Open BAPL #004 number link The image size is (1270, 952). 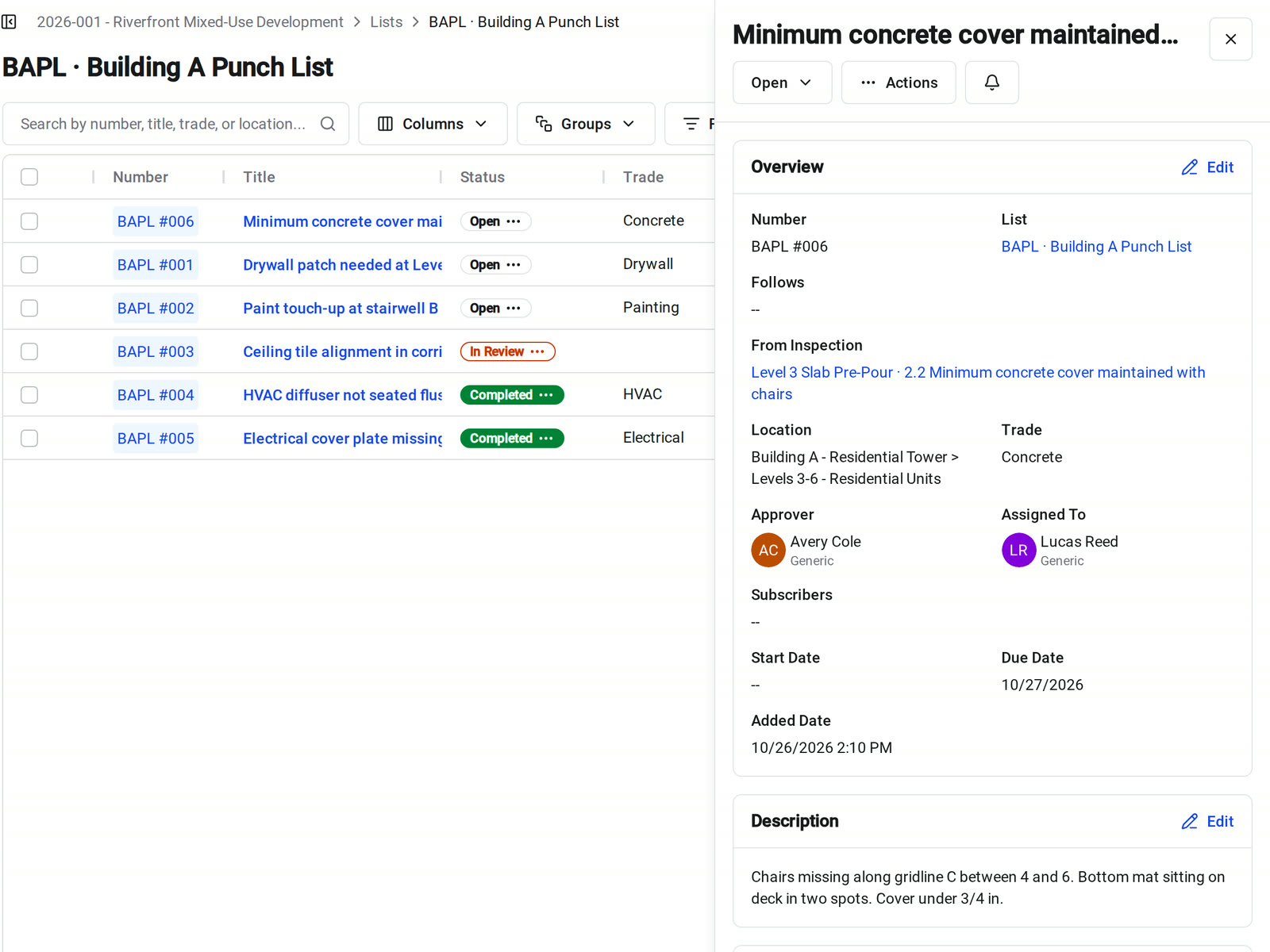[156, 395]
